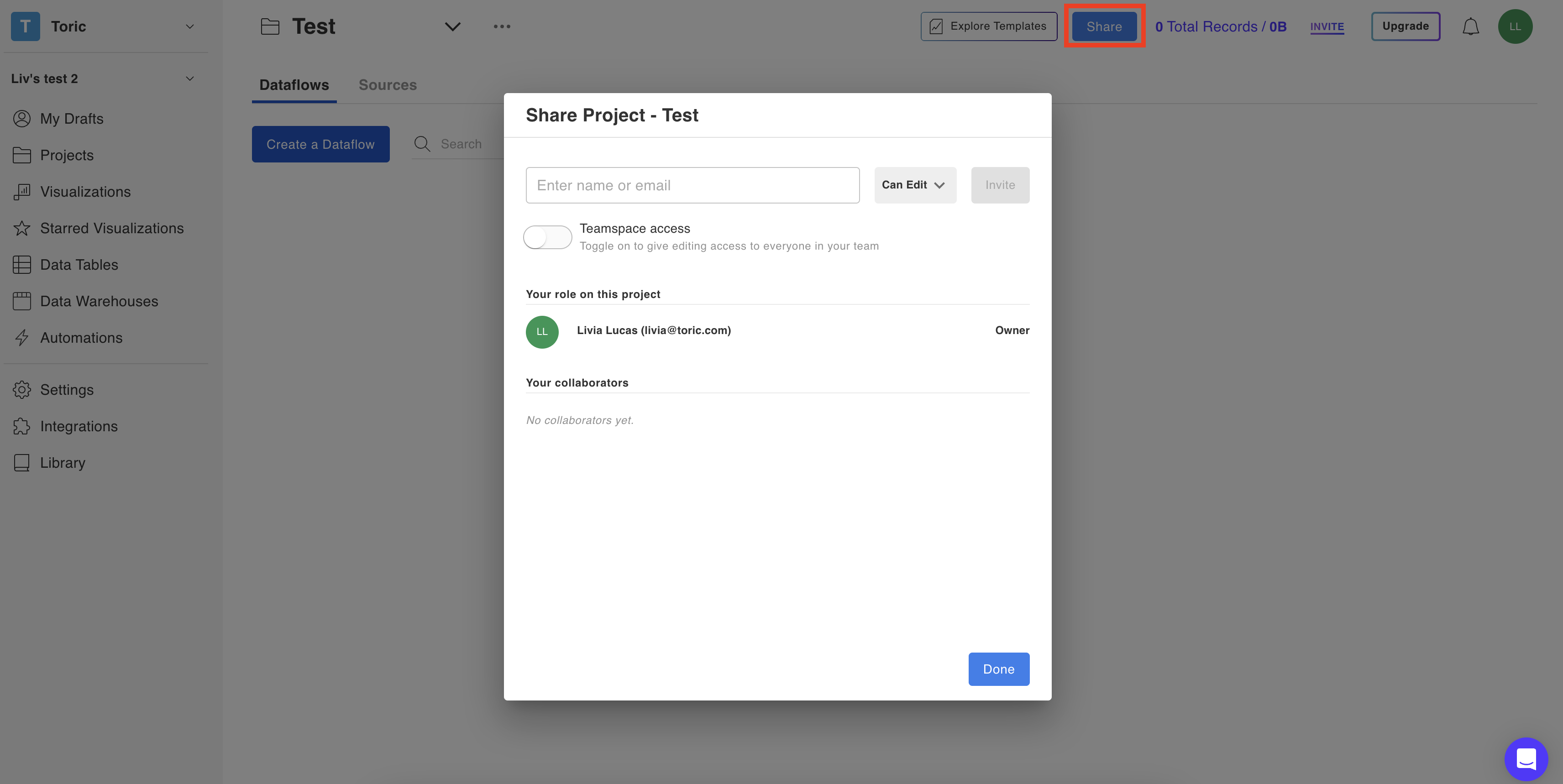
Task: Open the LL user avatar menu
Action: [1515, 26]
